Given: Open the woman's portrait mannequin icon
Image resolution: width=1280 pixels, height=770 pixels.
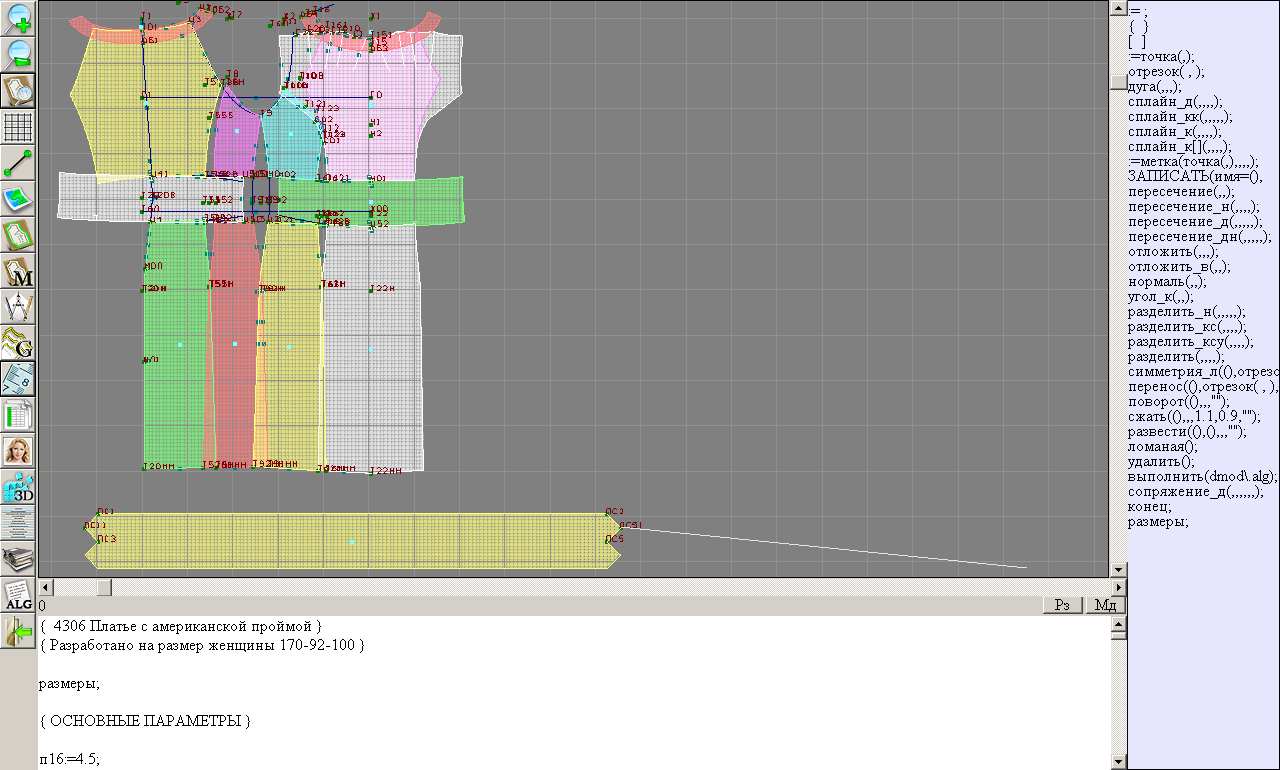Looking at the screenshot, I should (x=19, y=450).
